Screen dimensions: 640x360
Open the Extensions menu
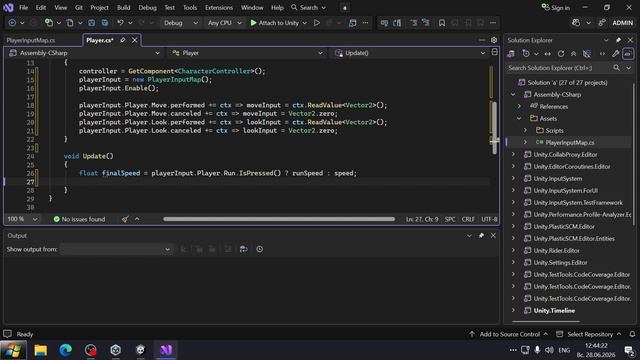click(x=219, y=7)
